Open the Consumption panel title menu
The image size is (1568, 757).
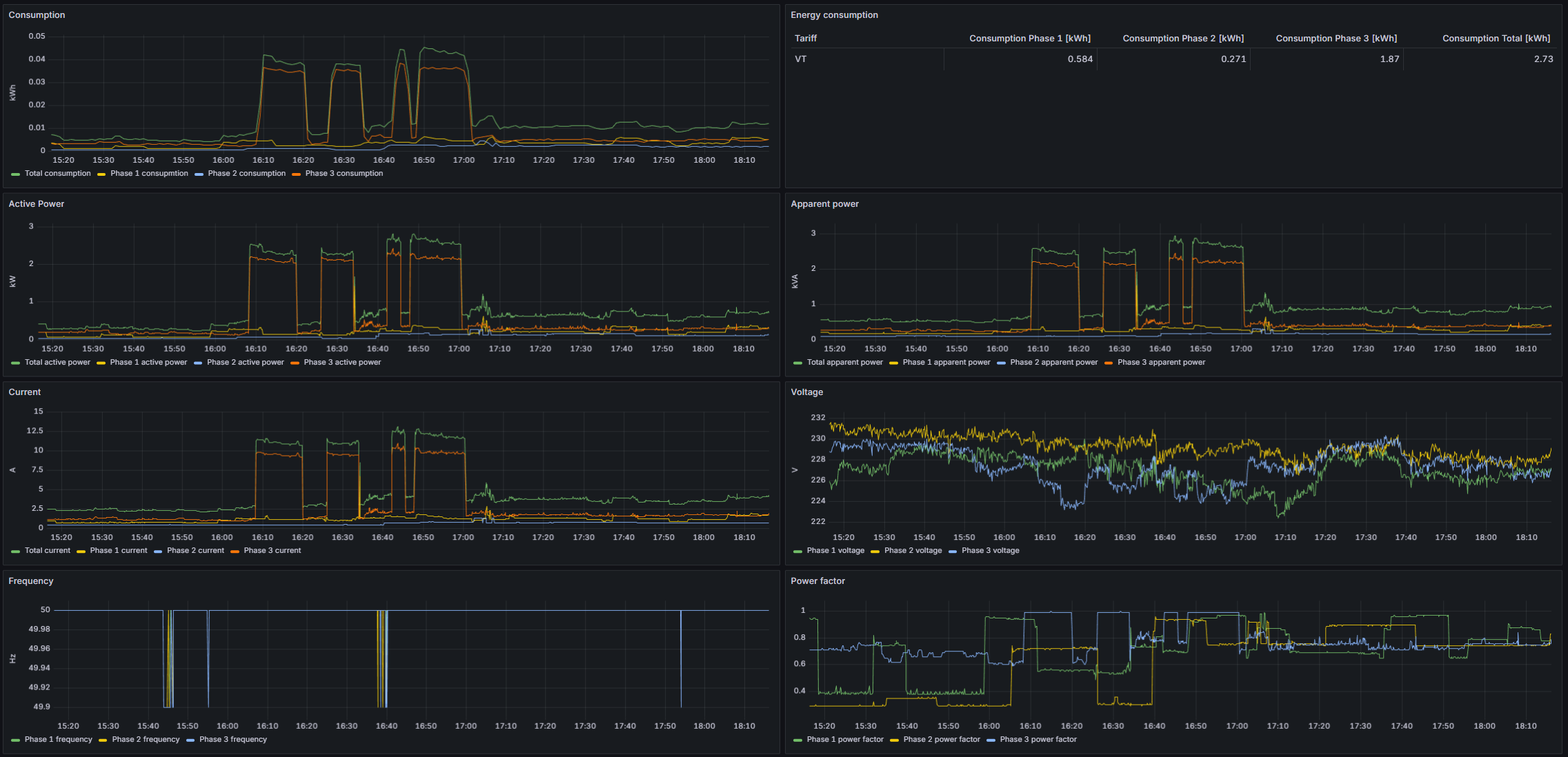(37, 15)
